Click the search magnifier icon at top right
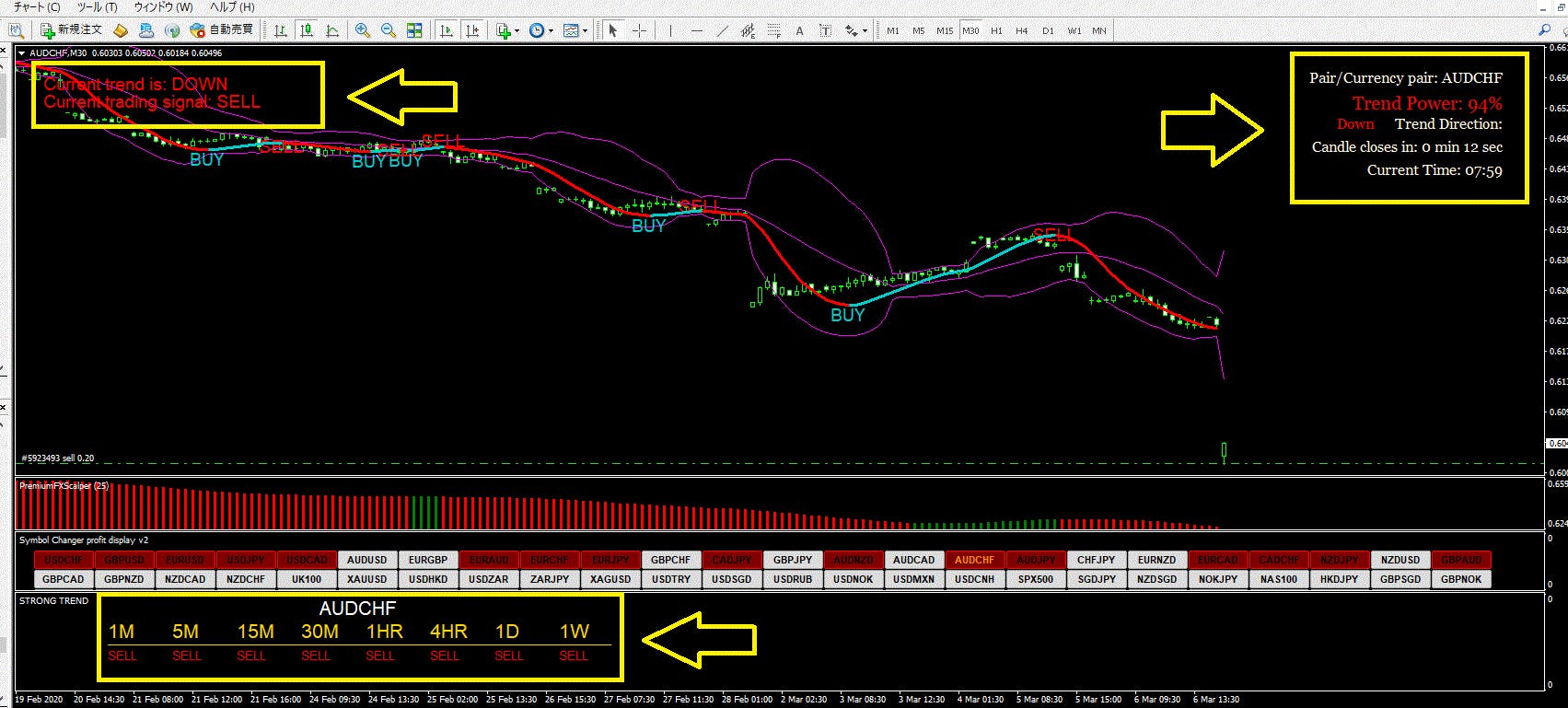 [1544, 30]
